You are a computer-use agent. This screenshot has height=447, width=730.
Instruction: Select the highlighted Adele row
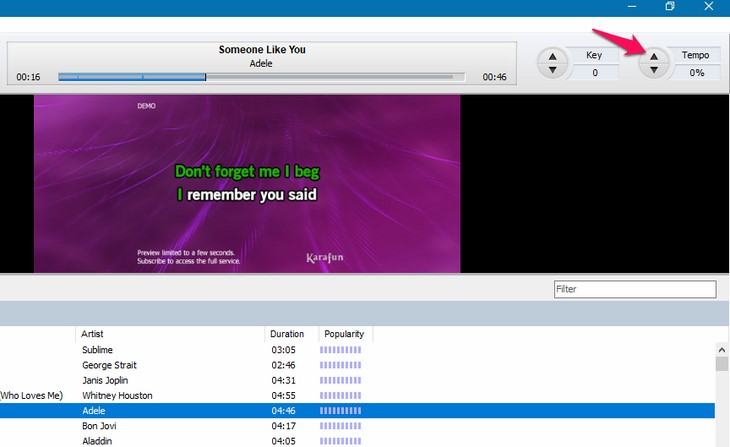point(357,411)
